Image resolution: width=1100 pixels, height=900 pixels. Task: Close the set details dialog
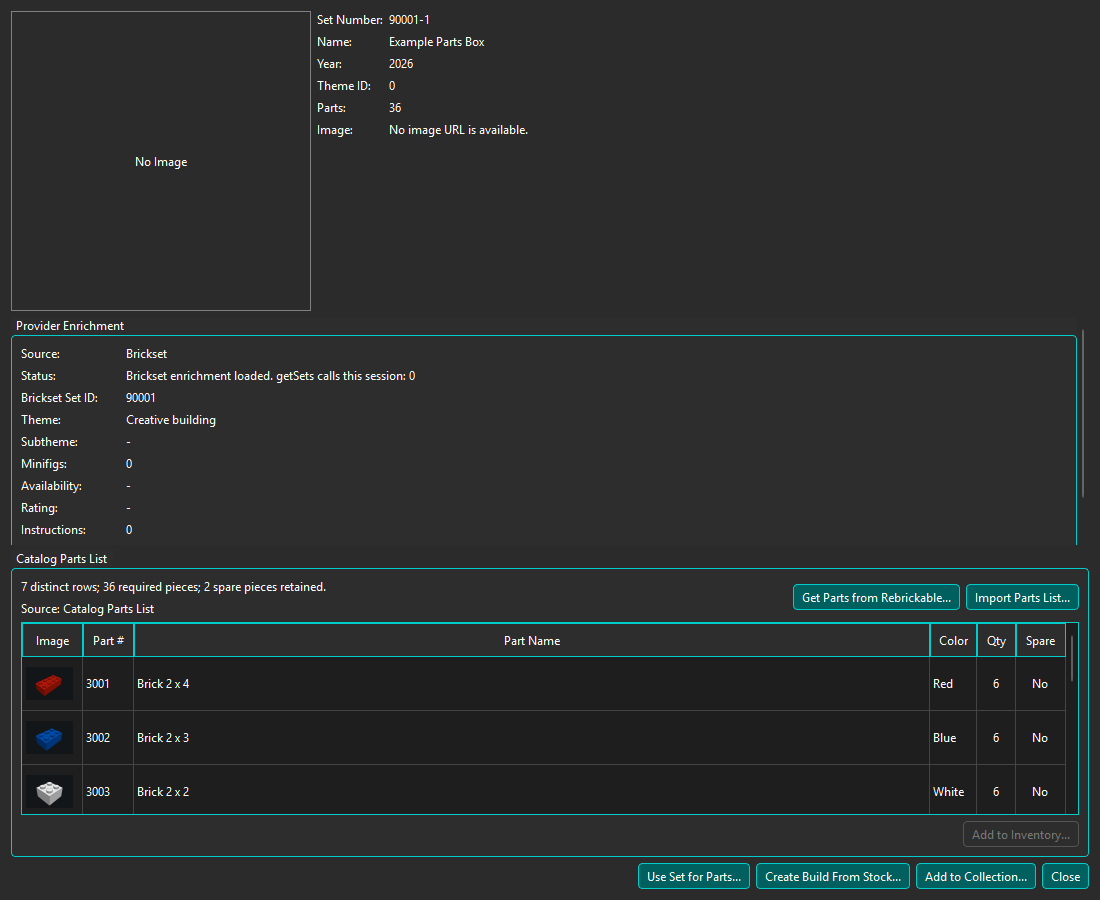click(x=1066, y=877)
